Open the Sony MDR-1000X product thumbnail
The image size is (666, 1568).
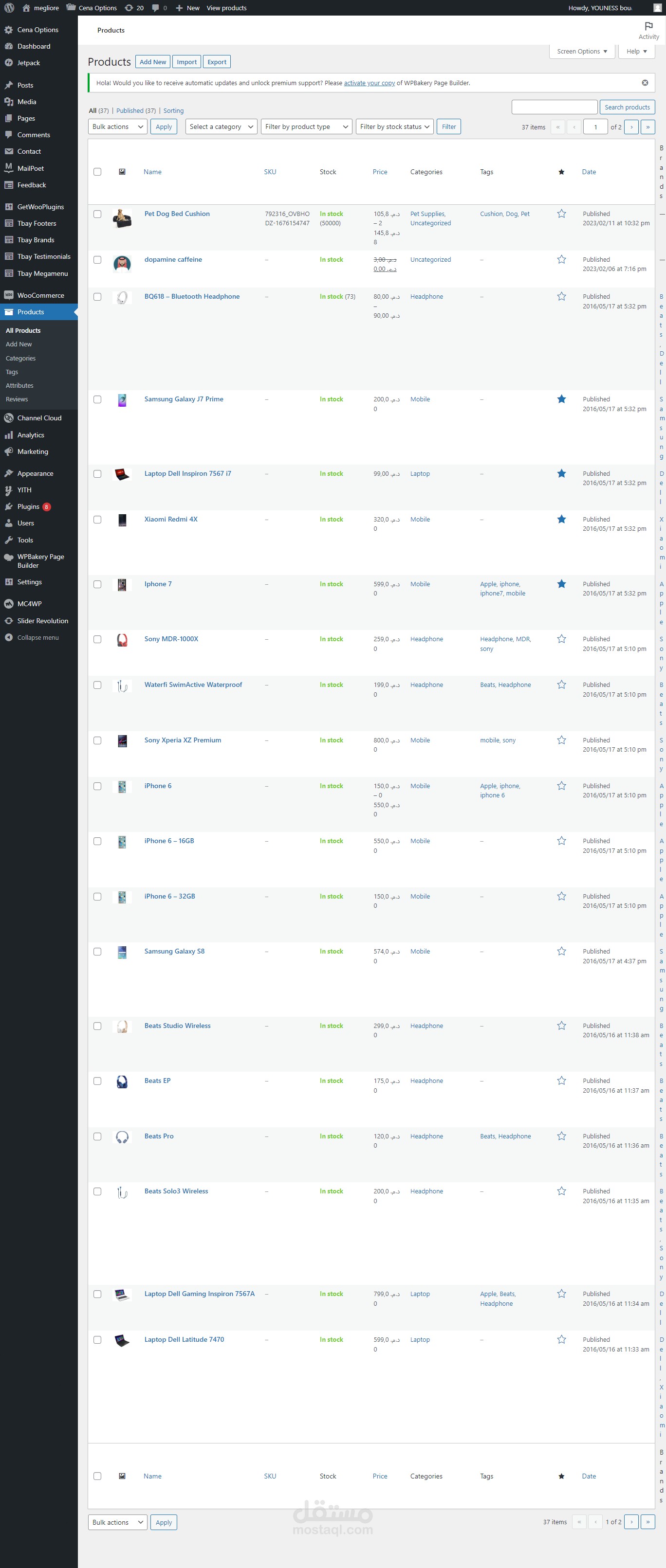(122, 640)
